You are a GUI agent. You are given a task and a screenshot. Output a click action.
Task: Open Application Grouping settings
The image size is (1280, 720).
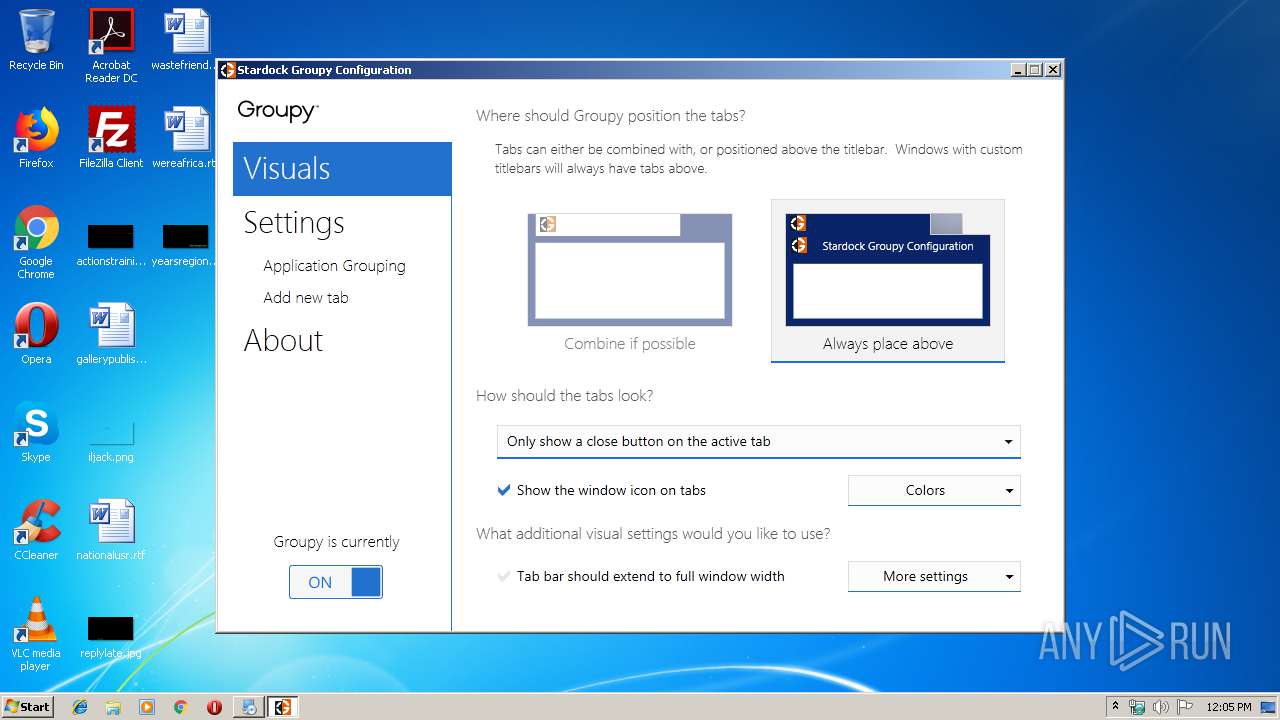(x=334, y=266)
